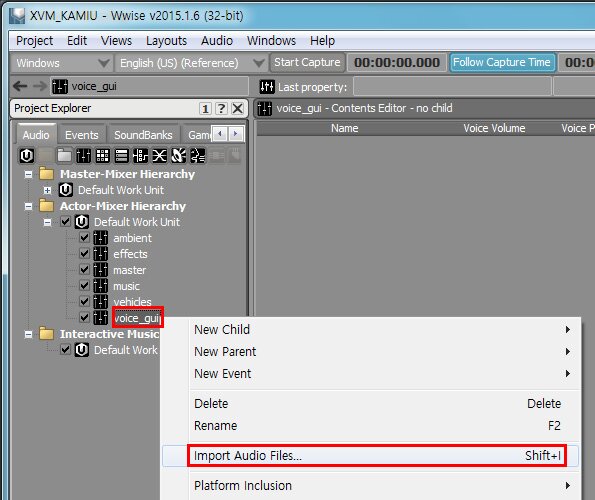The image size is (595, 500).
Task: Expand the Master-Mixer Default Work Unit
Action: [x=47, y=190]
